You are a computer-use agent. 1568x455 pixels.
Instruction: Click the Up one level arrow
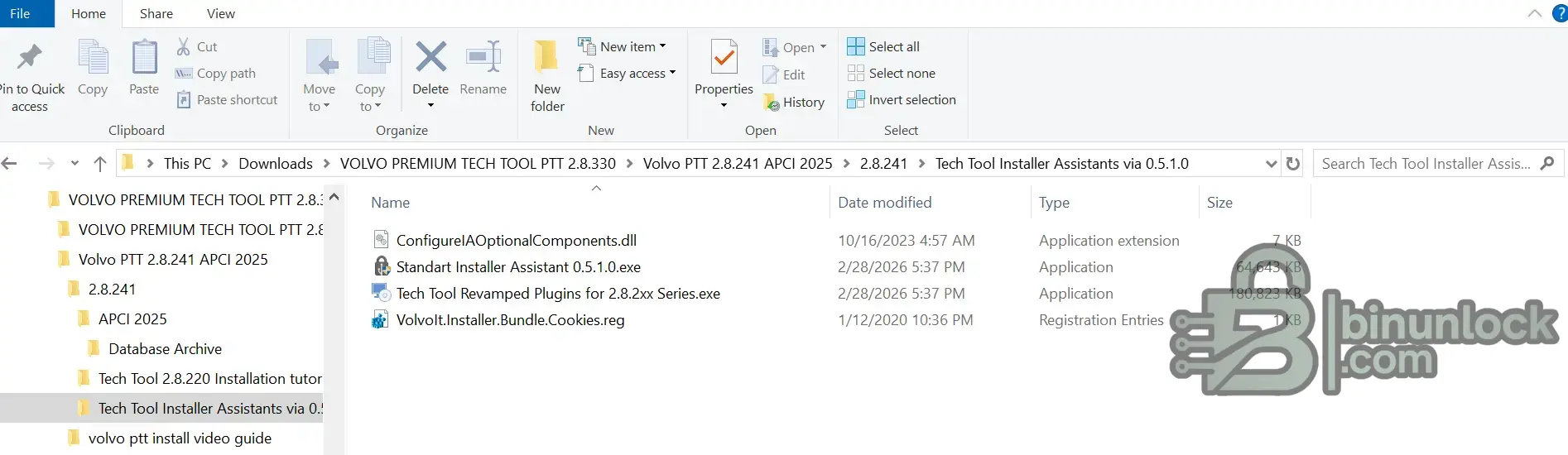coord(100,164)
